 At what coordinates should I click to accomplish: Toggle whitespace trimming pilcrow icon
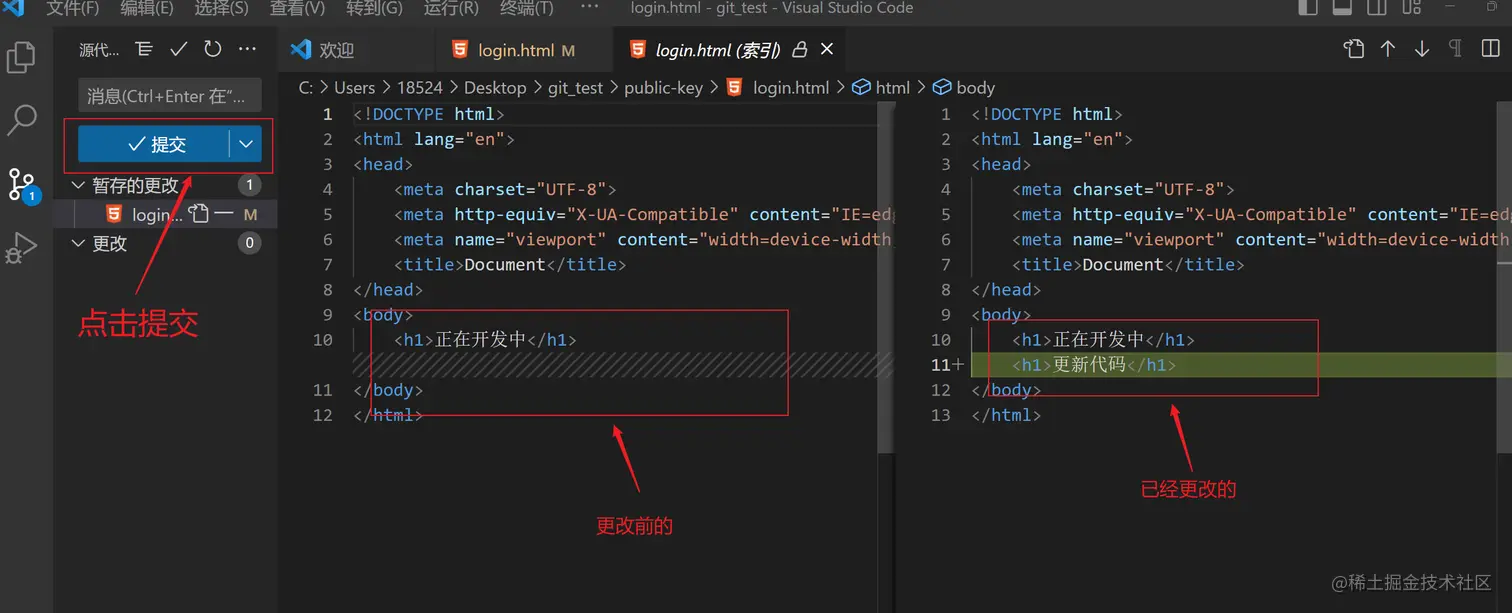pos(1456,49)
